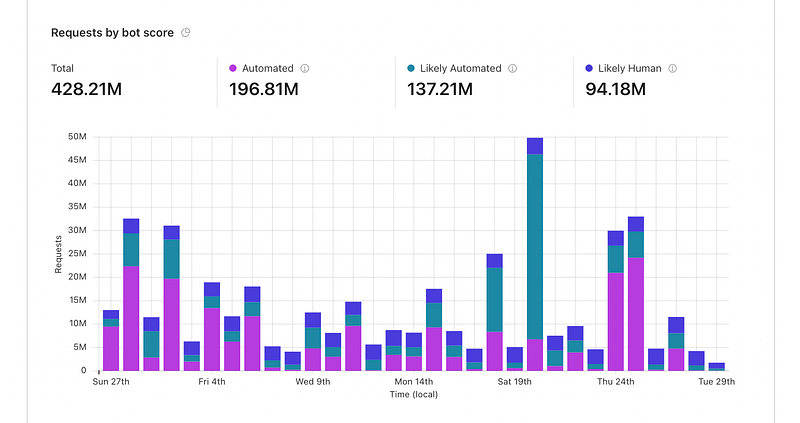Click the Tue 29th axis label
This screenshot has width=800, height=423.
(x=716, y=382)
